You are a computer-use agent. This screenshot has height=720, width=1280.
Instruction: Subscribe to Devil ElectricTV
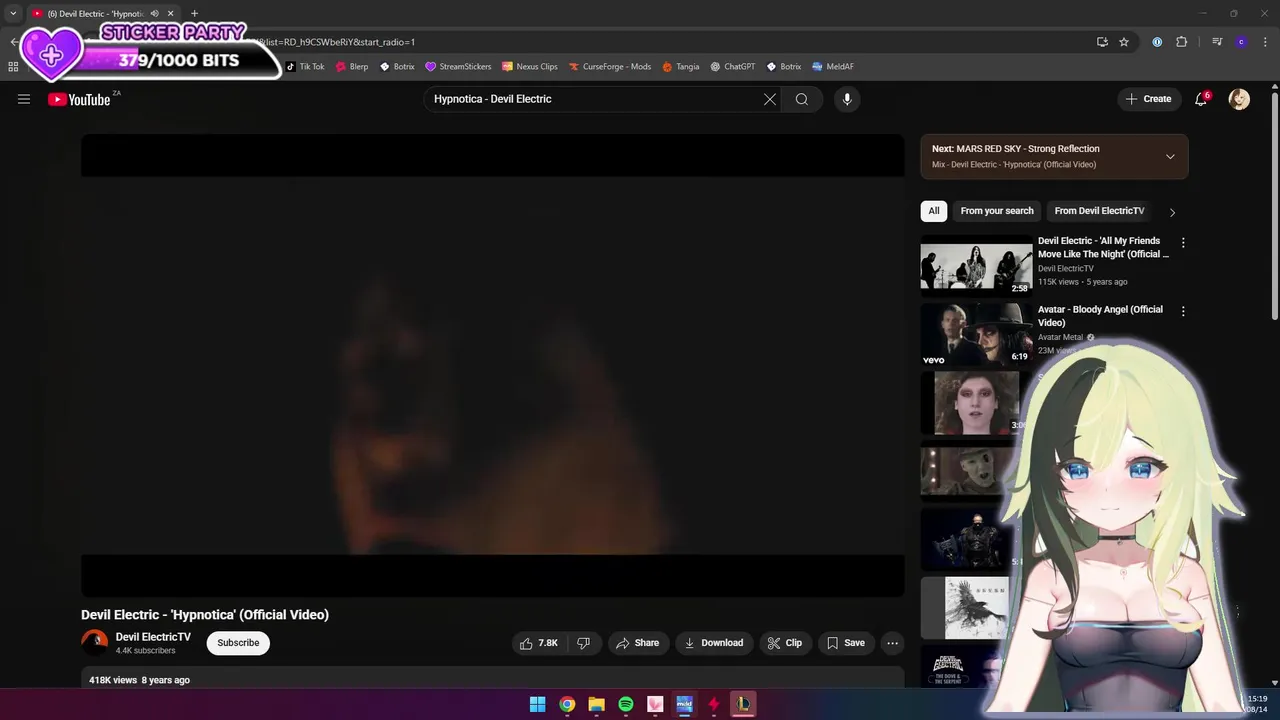238,643
